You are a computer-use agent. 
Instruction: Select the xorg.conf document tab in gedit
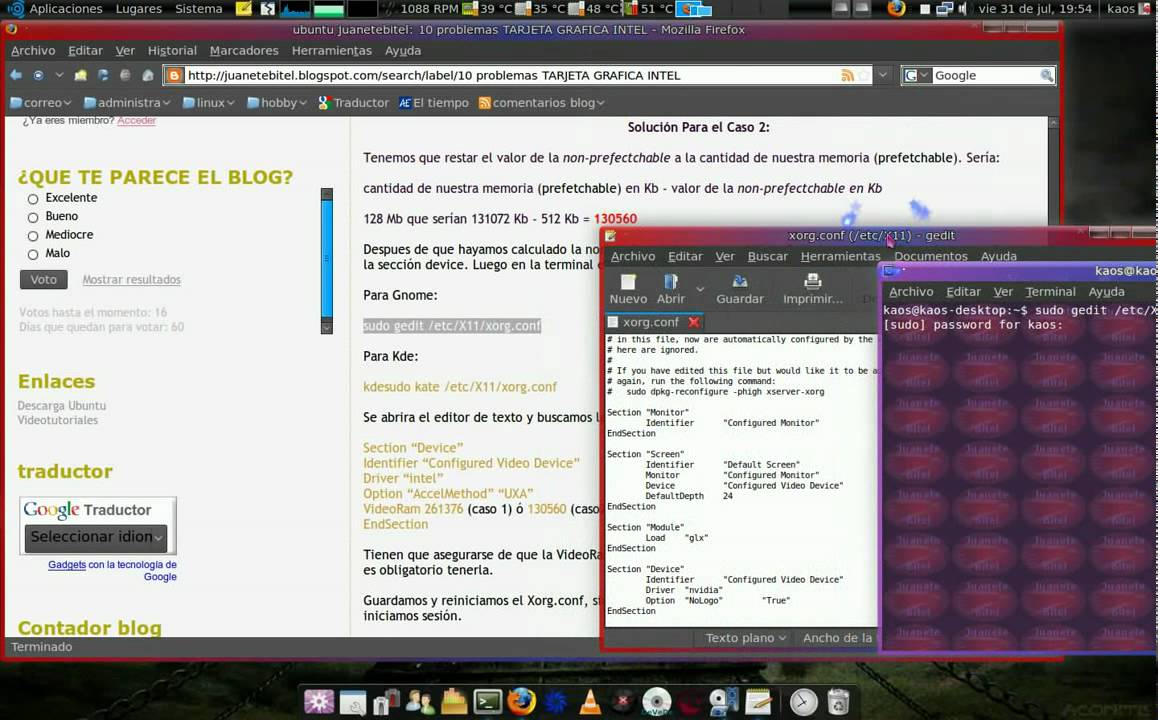[x=653, y=322]
